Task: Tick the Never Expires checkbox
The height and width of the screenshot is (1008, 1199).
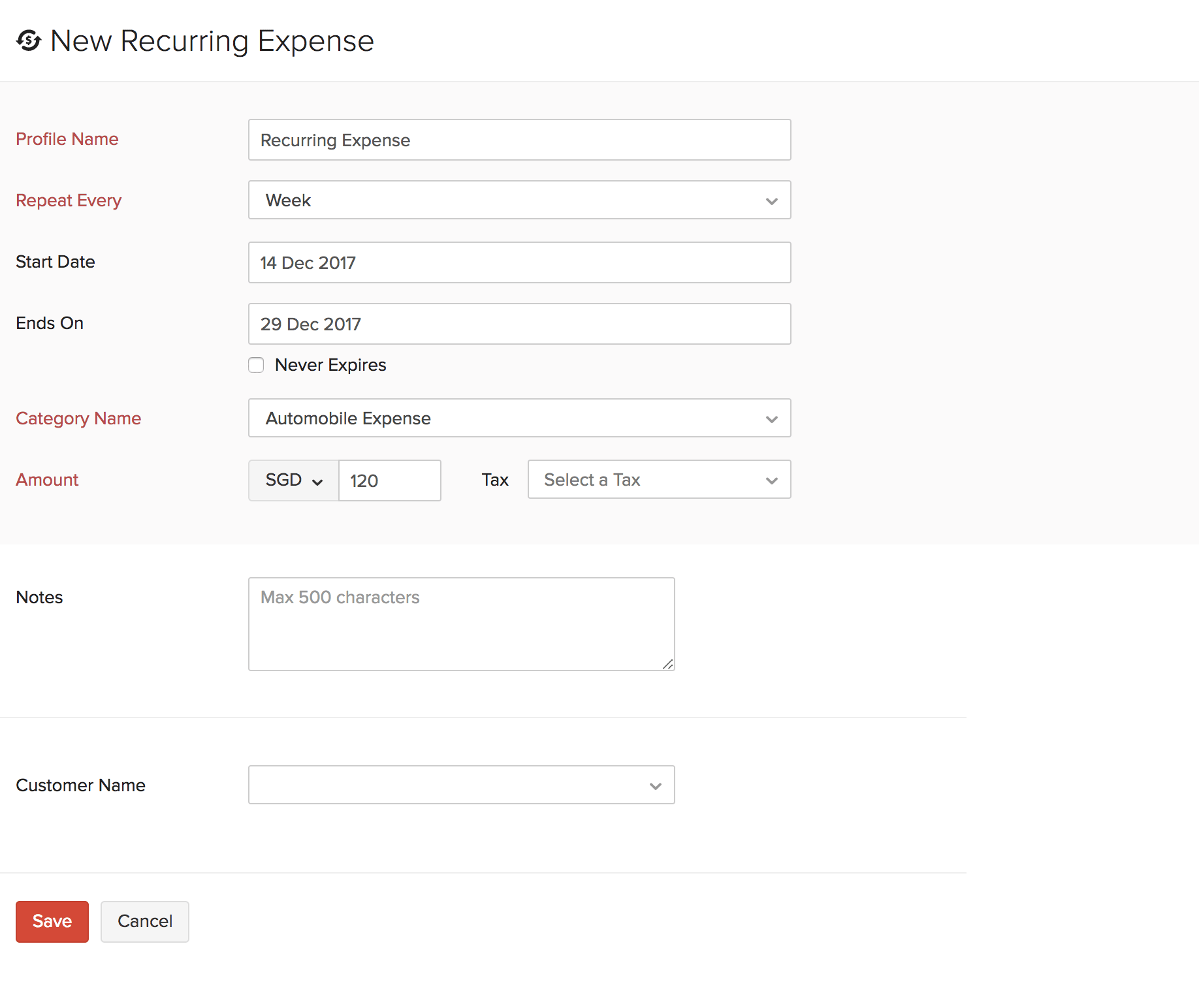Action: [x=256, y=365]
